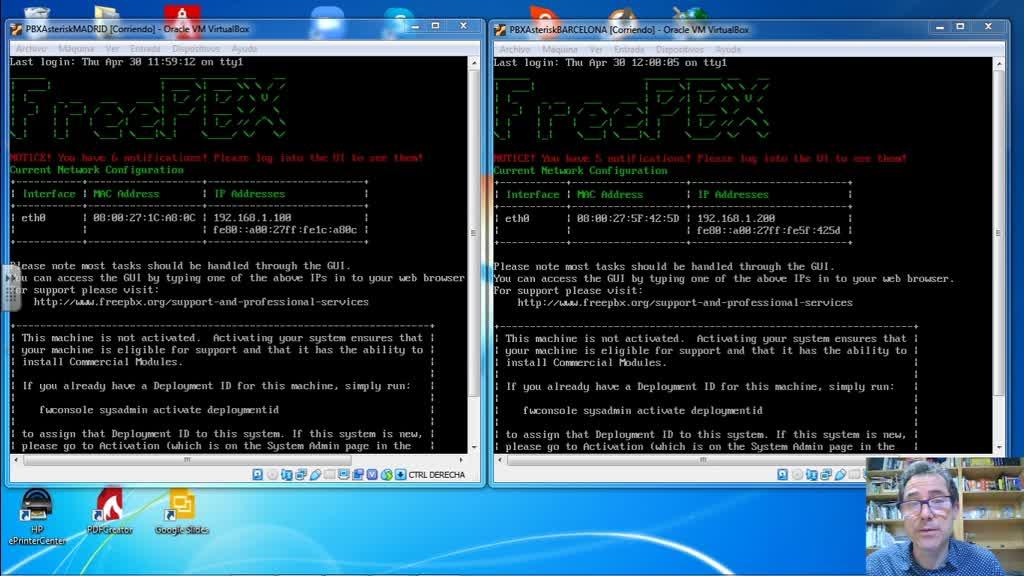Click 'eth0' interface cell in MADRID console
This screenshot has height=576, width=1024.
pyautogui.click(x=33, y=217)
